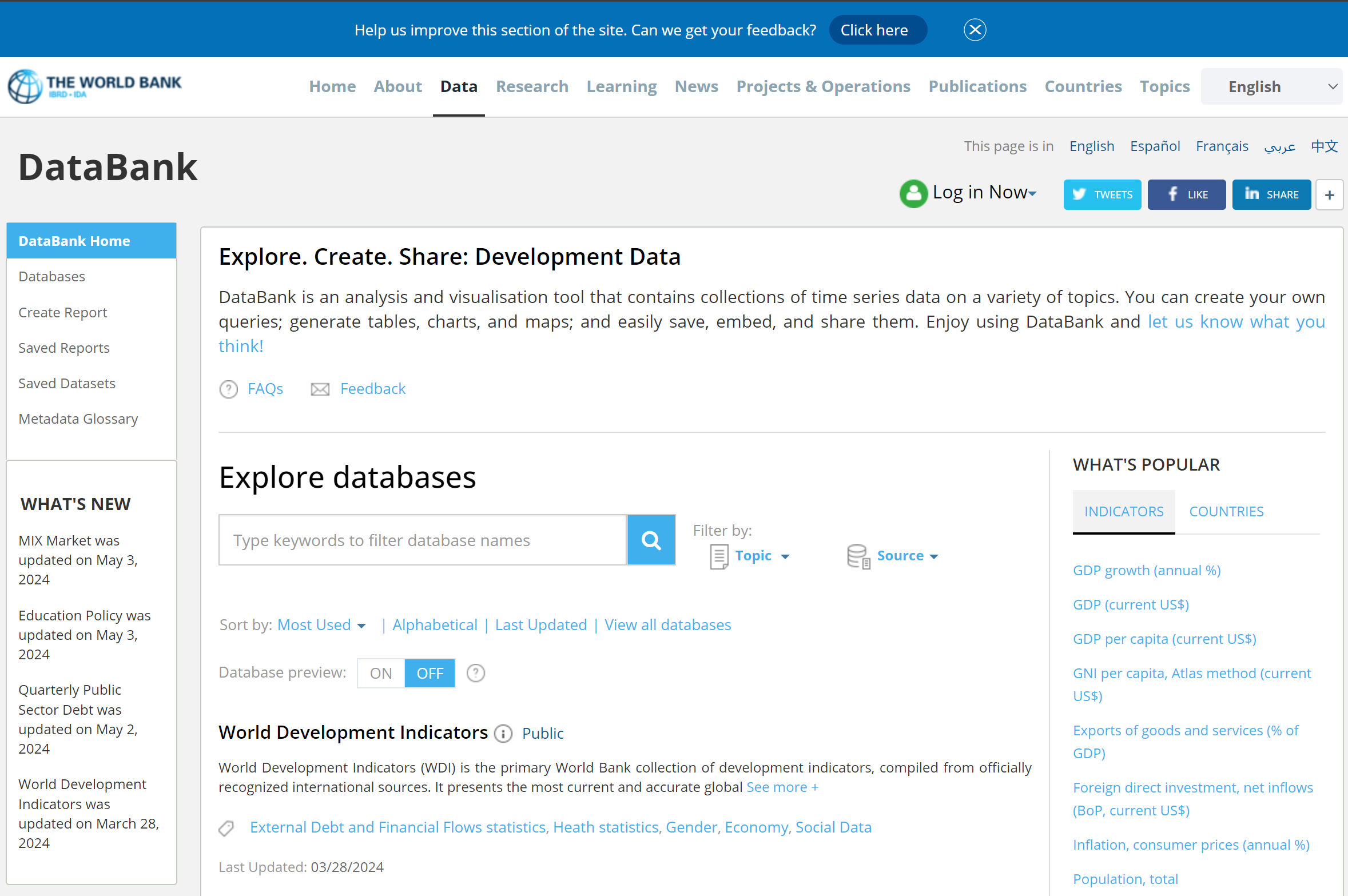Open World Development Indicators database title
1348x896 pixels.
click(x=353, y=732)
